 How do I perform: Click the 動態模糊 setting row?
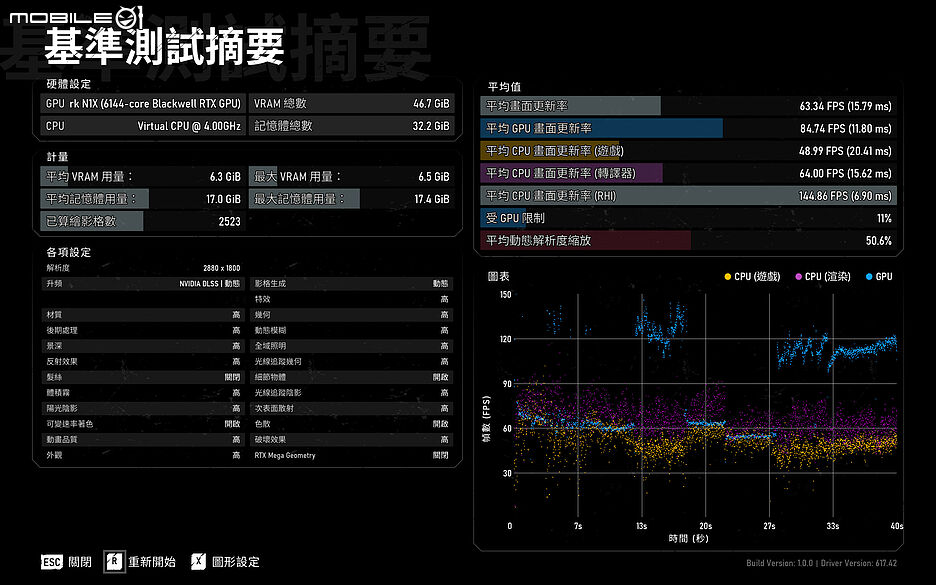coord(352,330)
